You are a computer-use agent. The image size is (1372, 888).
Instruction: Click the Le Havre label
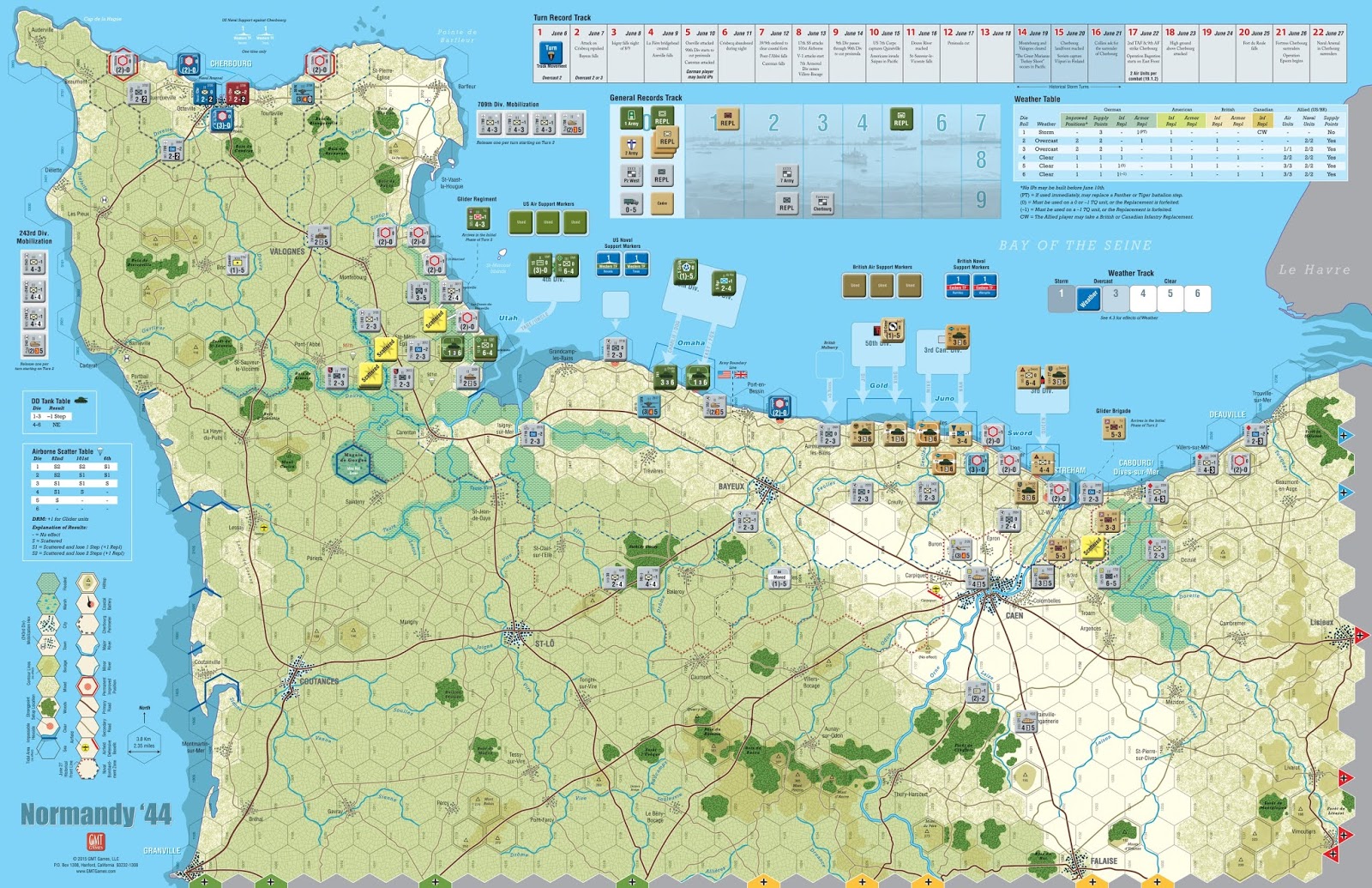[x=1314, y=269]
